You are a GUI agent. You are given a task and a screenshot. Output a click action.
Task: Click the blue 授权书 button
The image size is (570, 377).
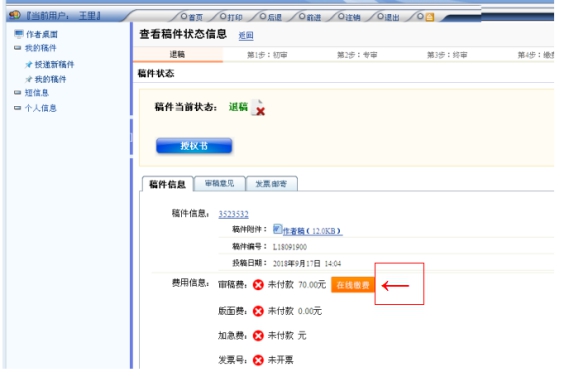194,146
